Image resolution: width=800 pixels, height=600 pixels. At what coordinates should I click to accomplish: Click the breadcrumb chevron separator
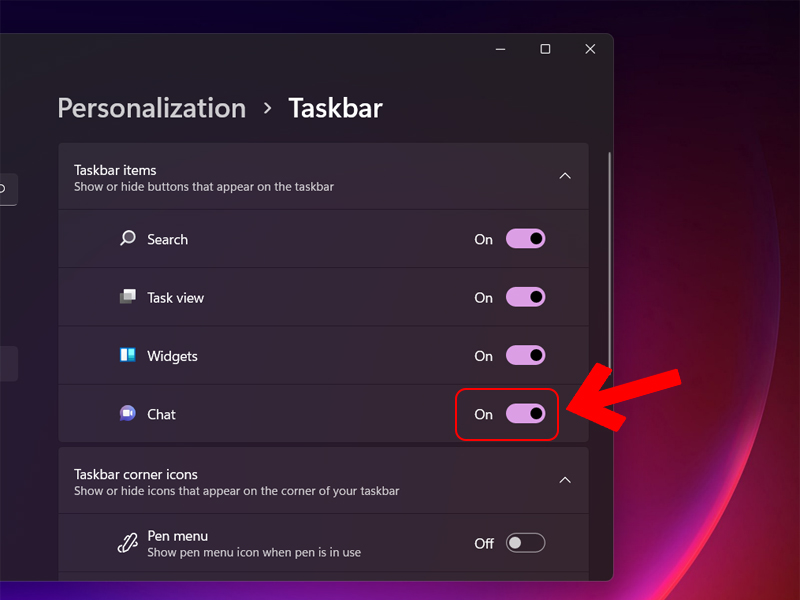click(x=267, y=109)
